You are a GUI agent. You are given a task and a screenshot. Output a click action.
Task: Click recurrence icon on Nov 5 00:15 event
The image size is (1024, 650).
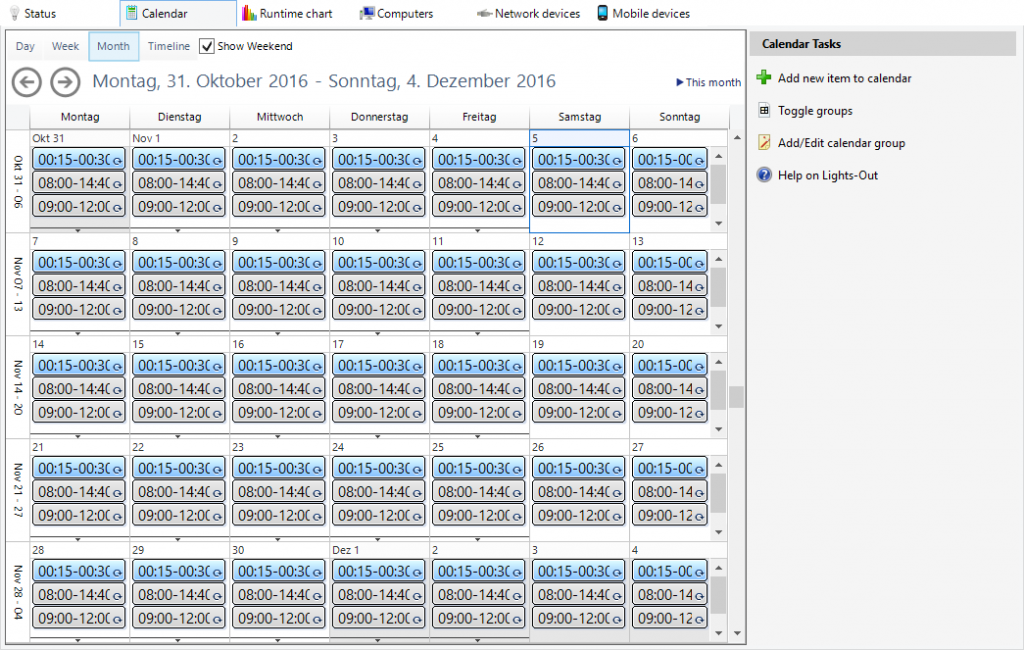pyautogui.click(x=616, y=161)
